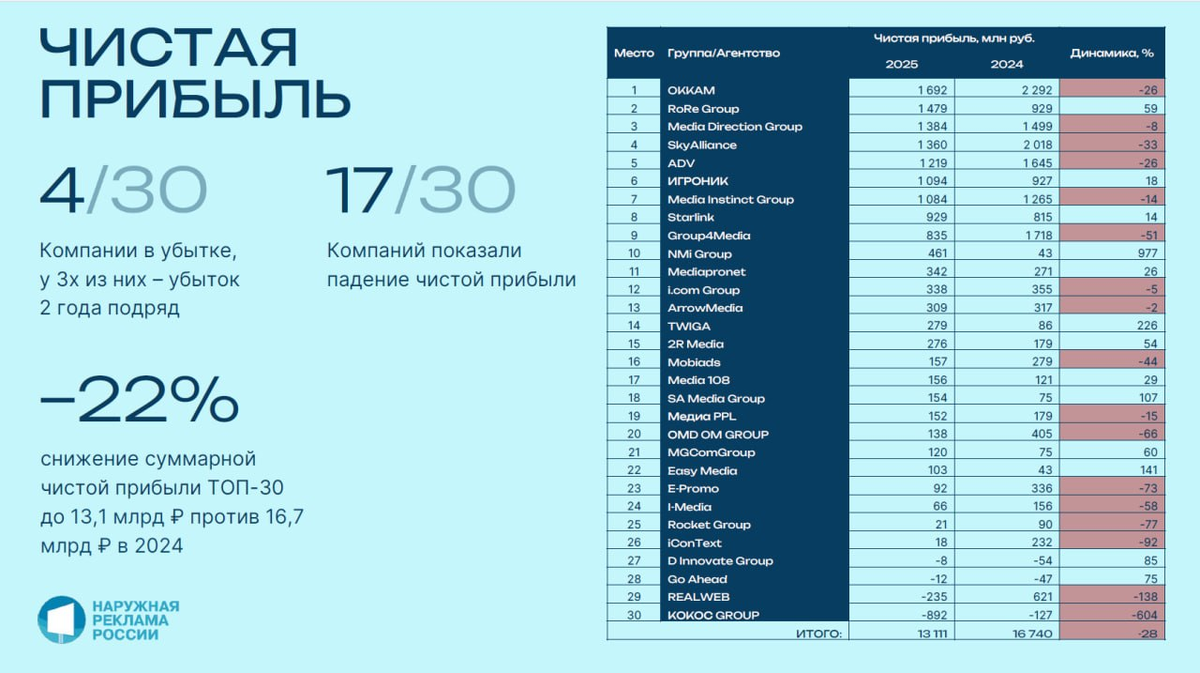The image size is (1200, 673).
Task: Click the 141 dynamics value for Easy Media
Action: click(x=1147, y=470)
